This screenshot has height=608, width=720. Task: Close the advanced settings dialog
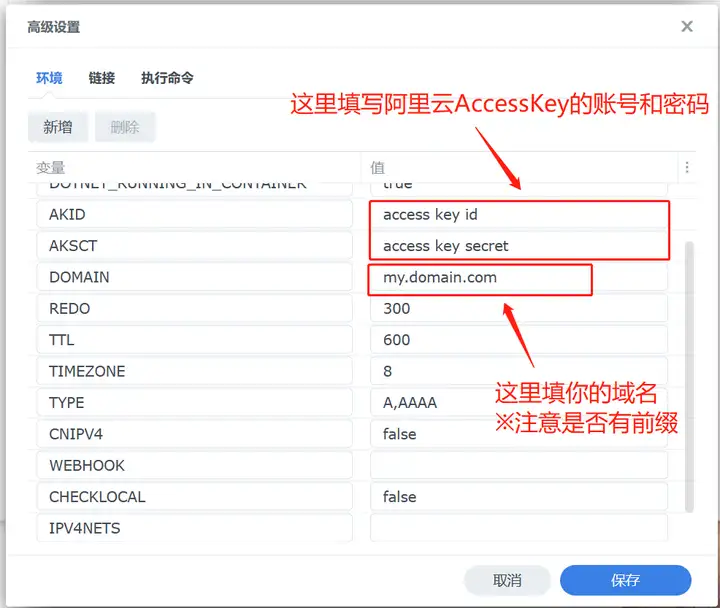pos(686,26)
